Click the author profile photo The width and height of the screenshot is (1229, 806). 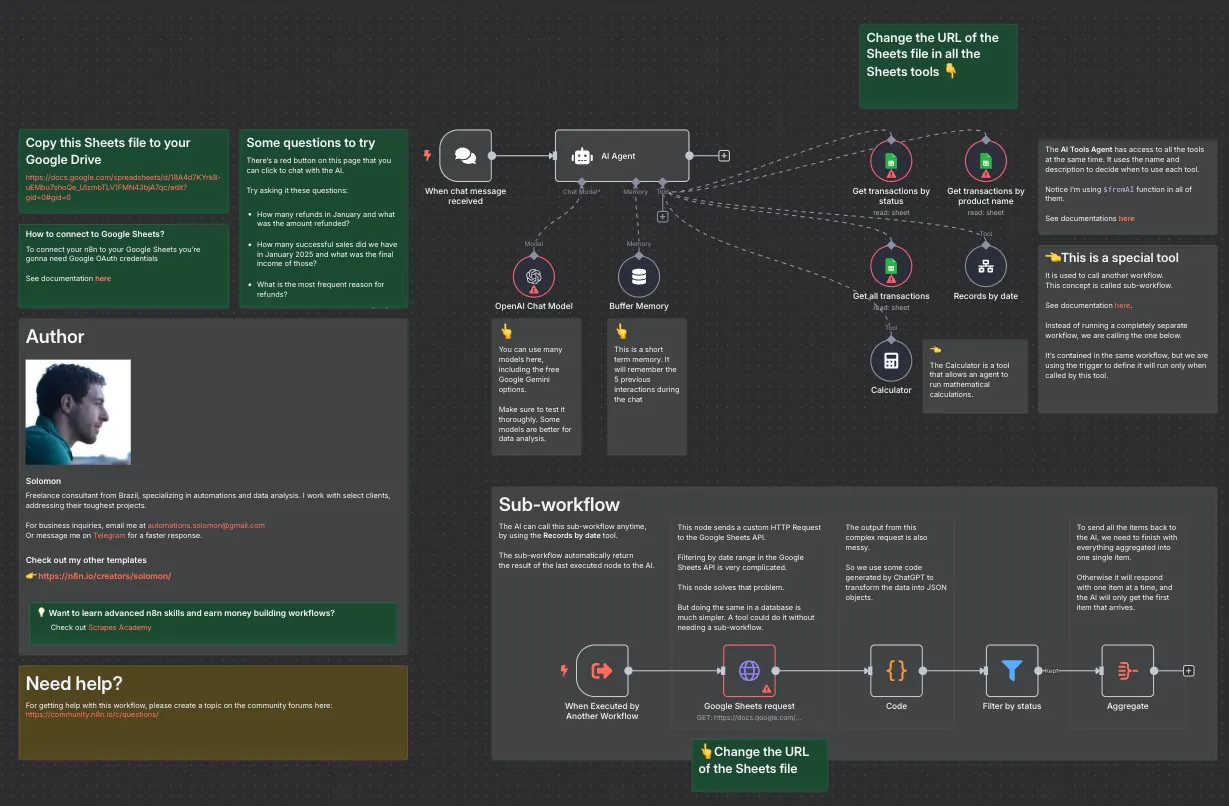coord(78,412)
